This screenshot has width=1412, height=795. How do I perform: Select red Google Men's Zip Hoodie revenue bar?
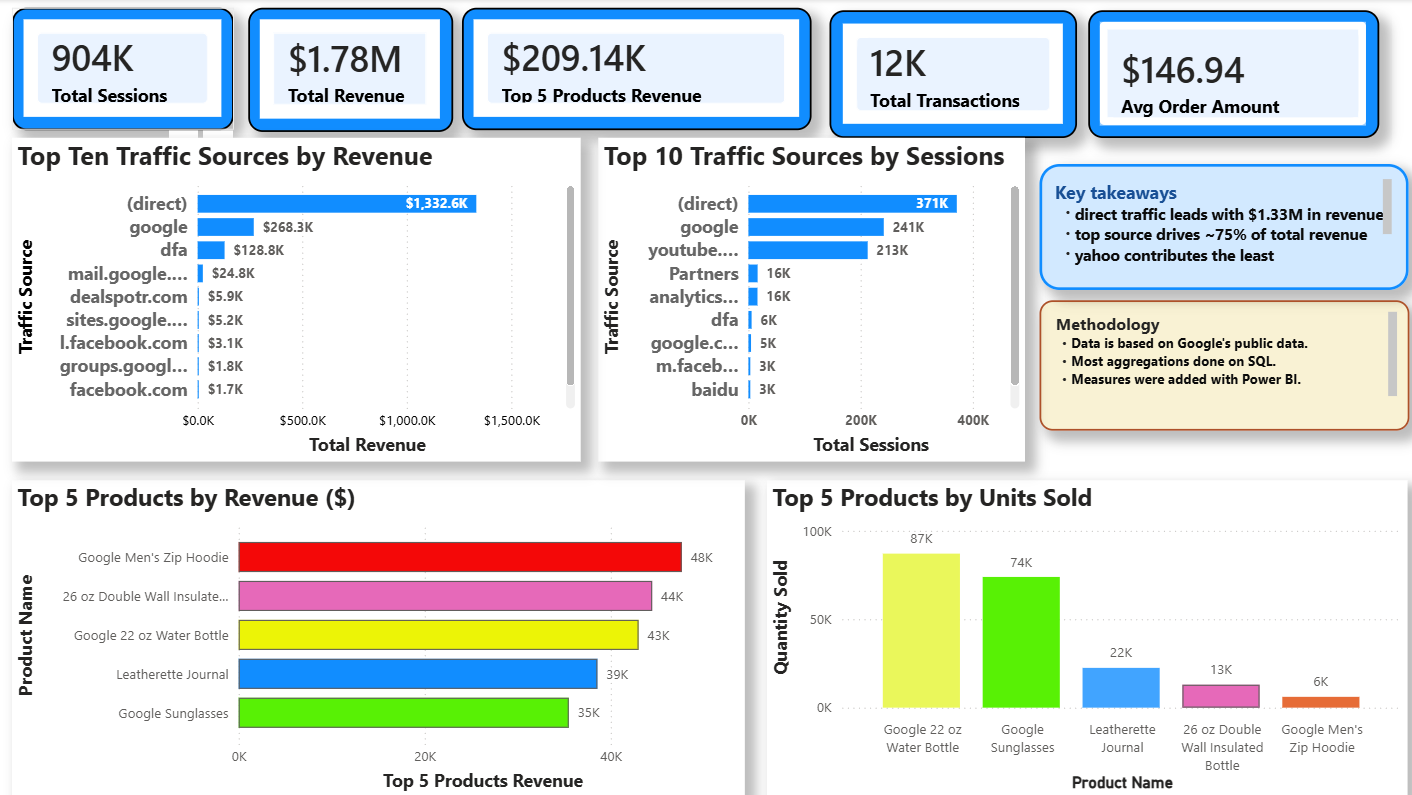pyautogui.click(x=460, y=557)
